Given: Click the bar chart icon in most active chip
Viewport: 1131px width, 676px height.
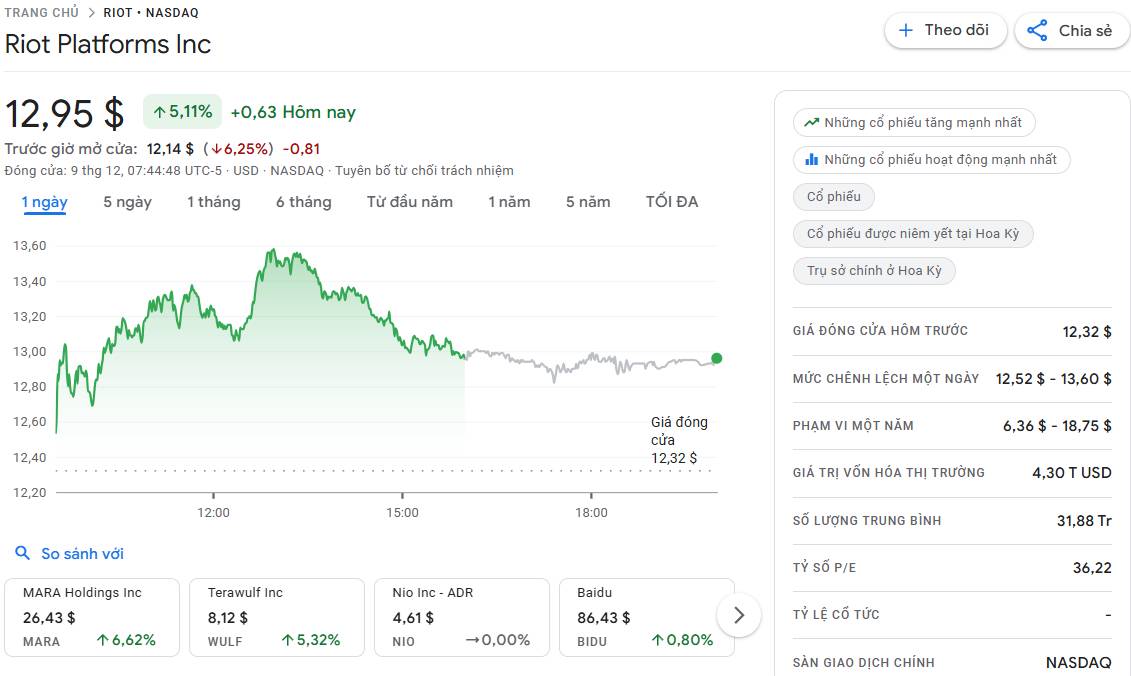Looking at the screenshot, I should 811,159.
